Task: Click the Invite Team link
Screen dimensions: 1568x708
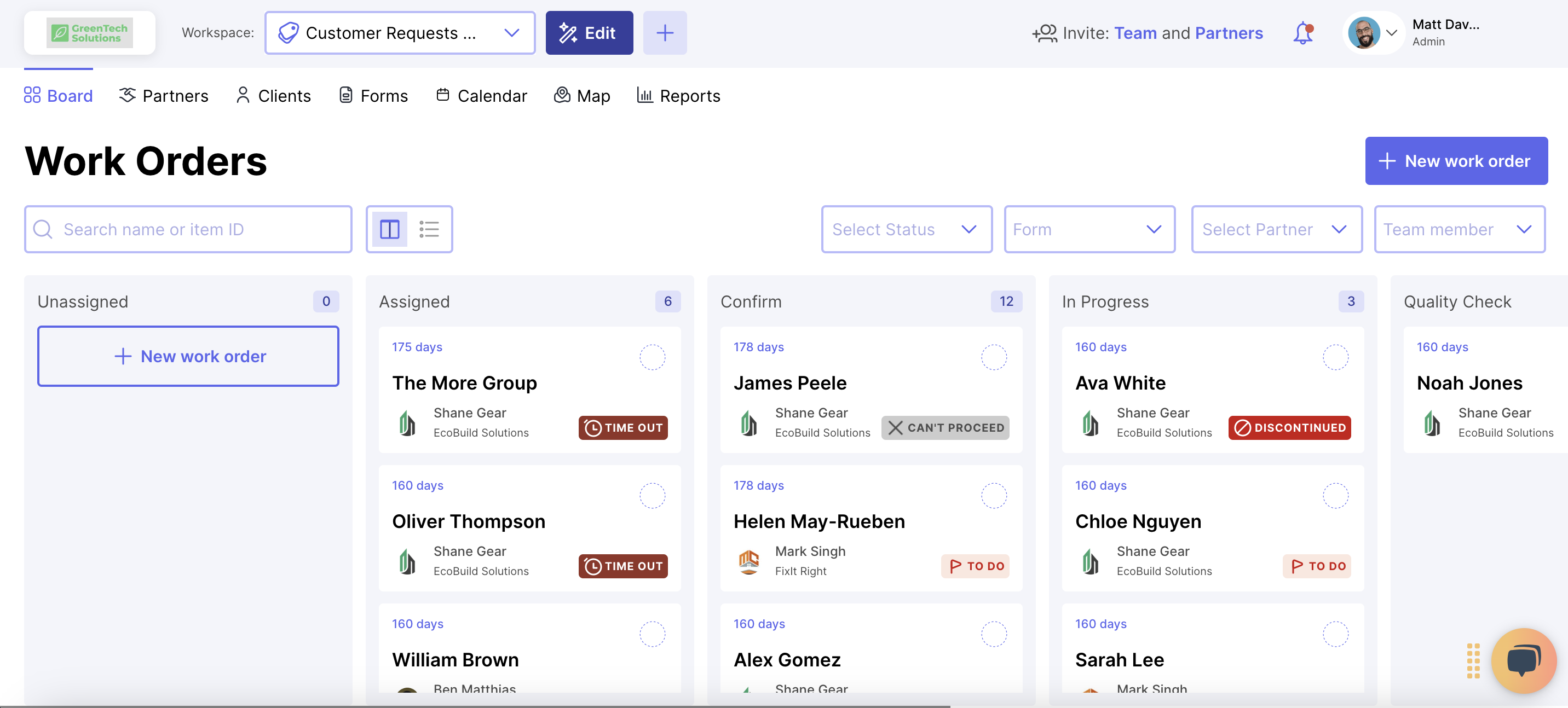Action: 1135,33
